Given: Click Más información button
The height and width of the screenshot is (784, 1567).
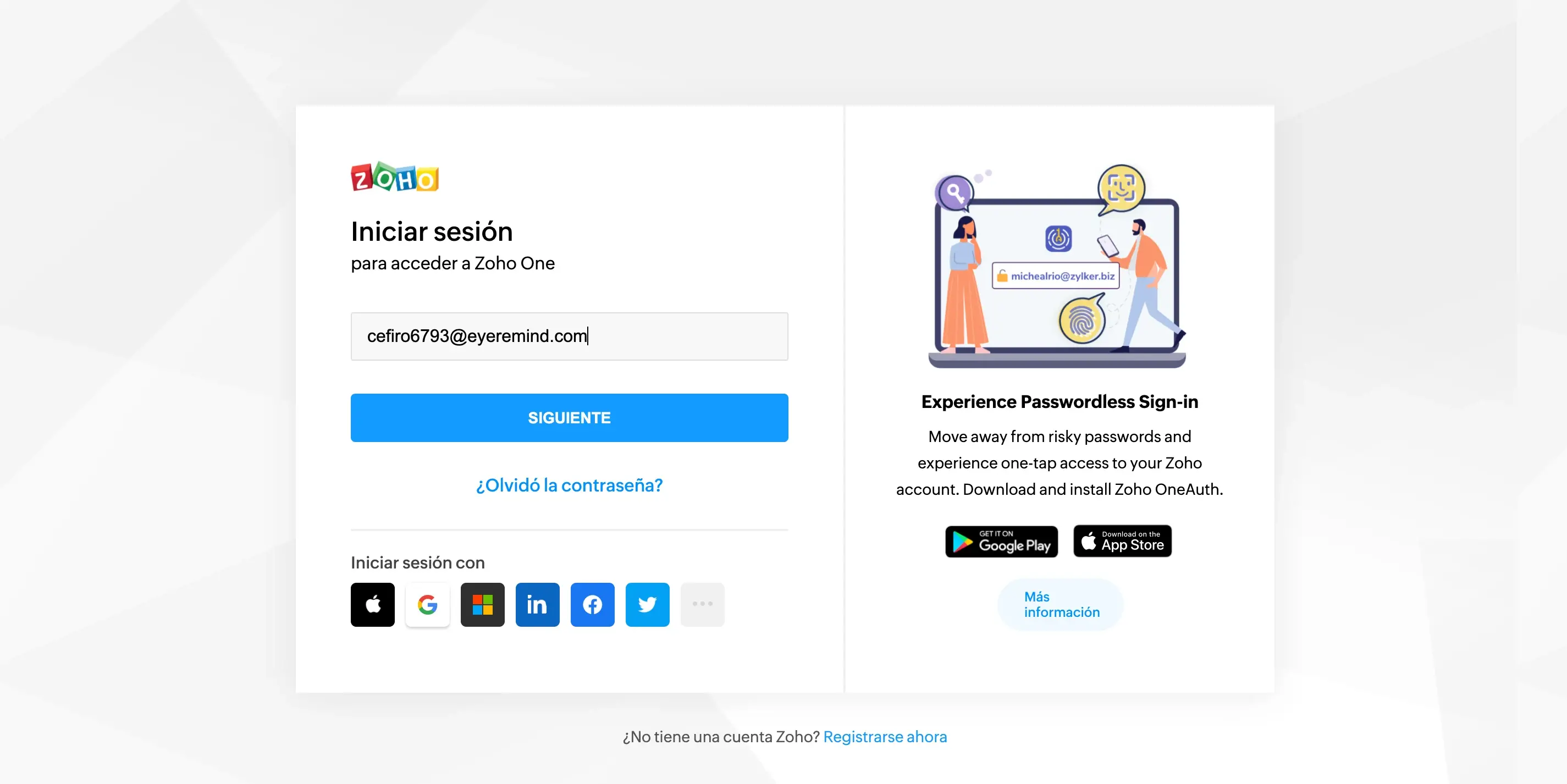Looking at the screenshot, I should tap(1060, 603).
